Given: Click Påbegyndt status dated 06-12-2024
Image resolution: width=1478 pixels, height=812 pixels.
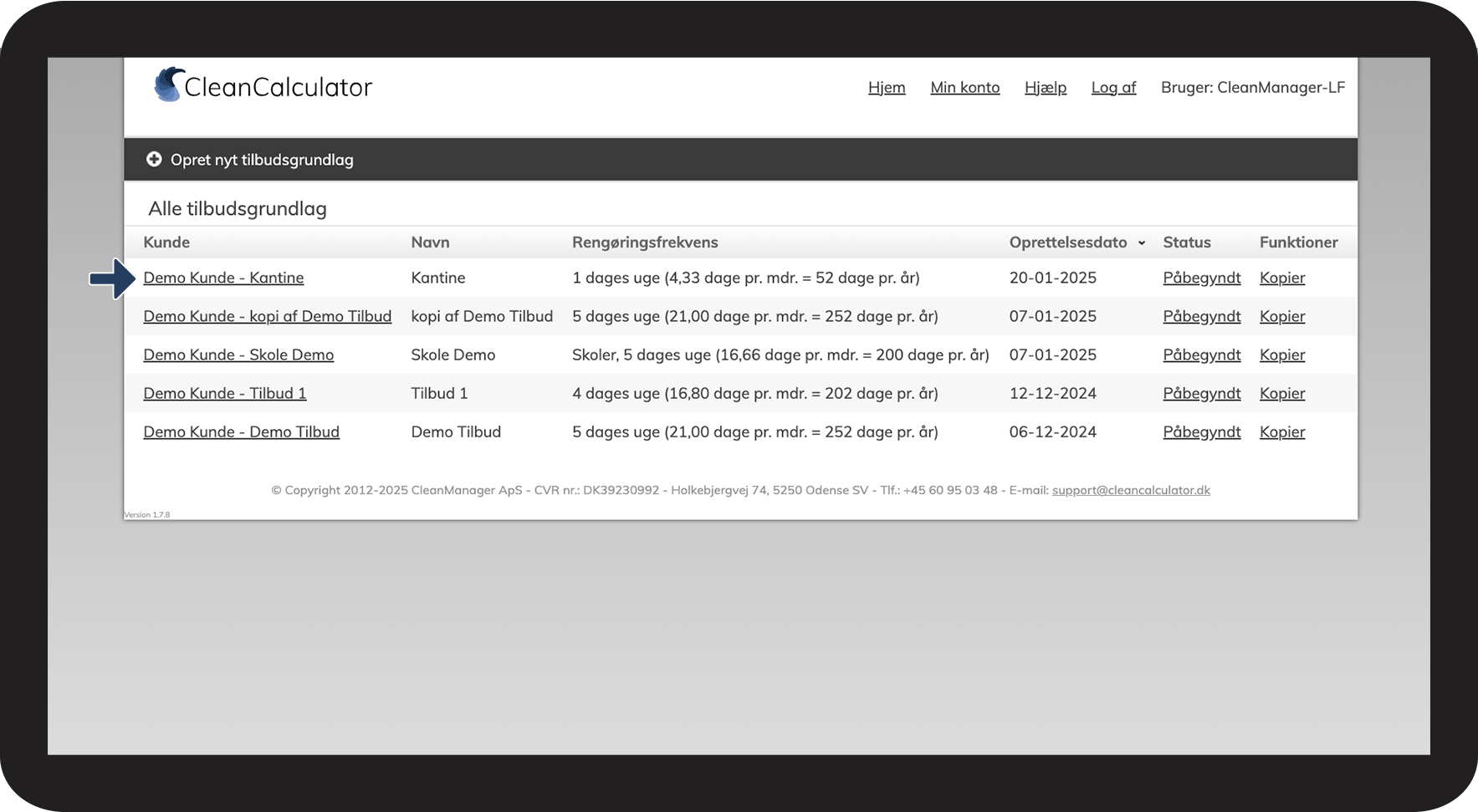Looking at the screenshot, I should coord(1202,432).
